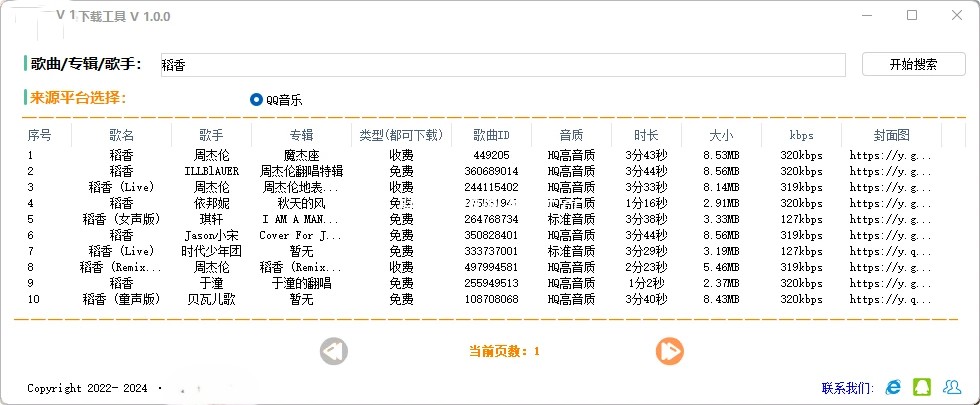
Task: Select album cell 魔杰座
Action: (x=301, y=155)
